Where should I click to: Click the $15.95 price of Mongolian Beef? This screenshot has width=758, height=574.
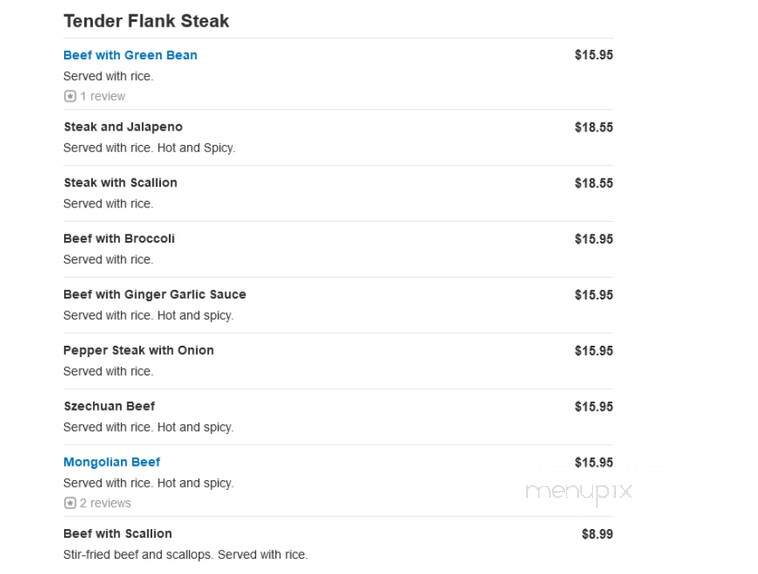point(594,462)
